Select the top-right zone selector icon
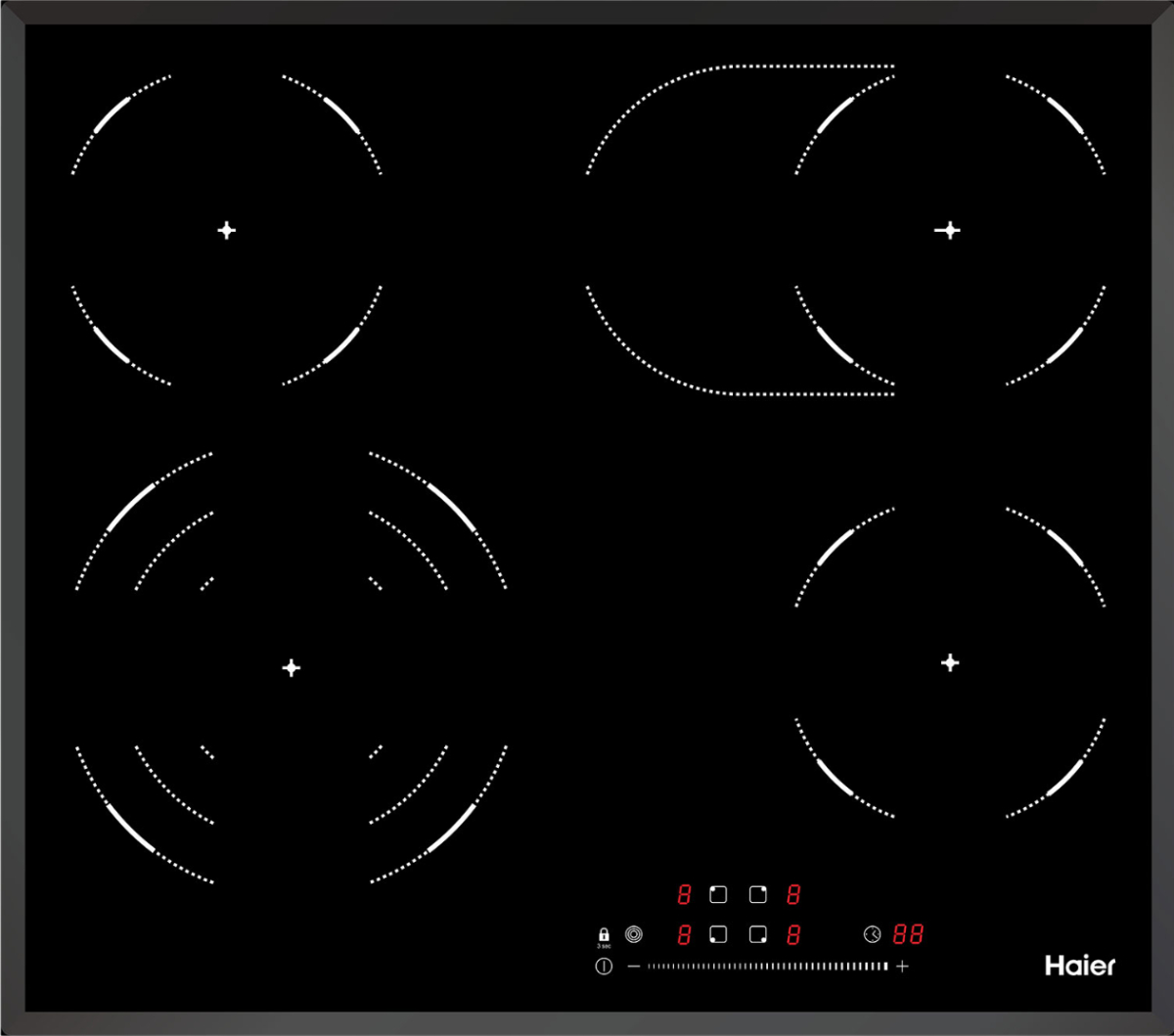Screen dimensions: 1174x1036 tap(758, 894)
